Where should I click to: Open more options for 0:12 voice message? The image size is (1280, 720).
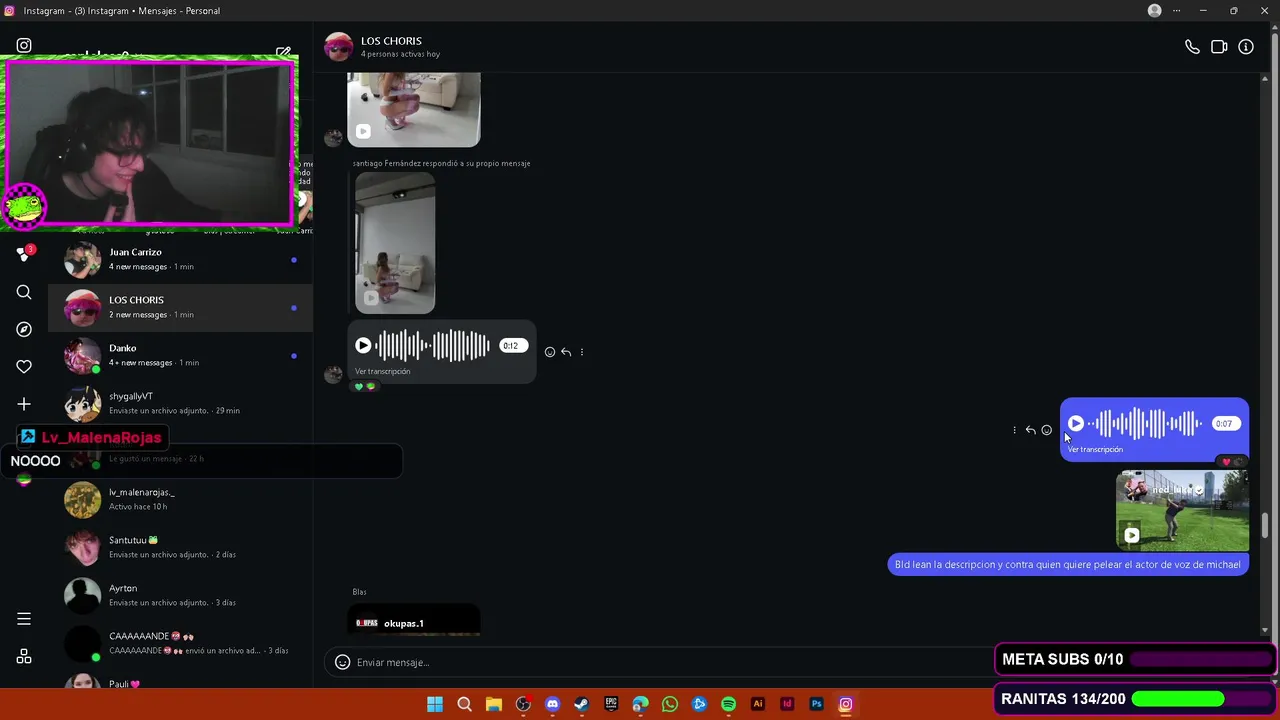coord(582,352)
